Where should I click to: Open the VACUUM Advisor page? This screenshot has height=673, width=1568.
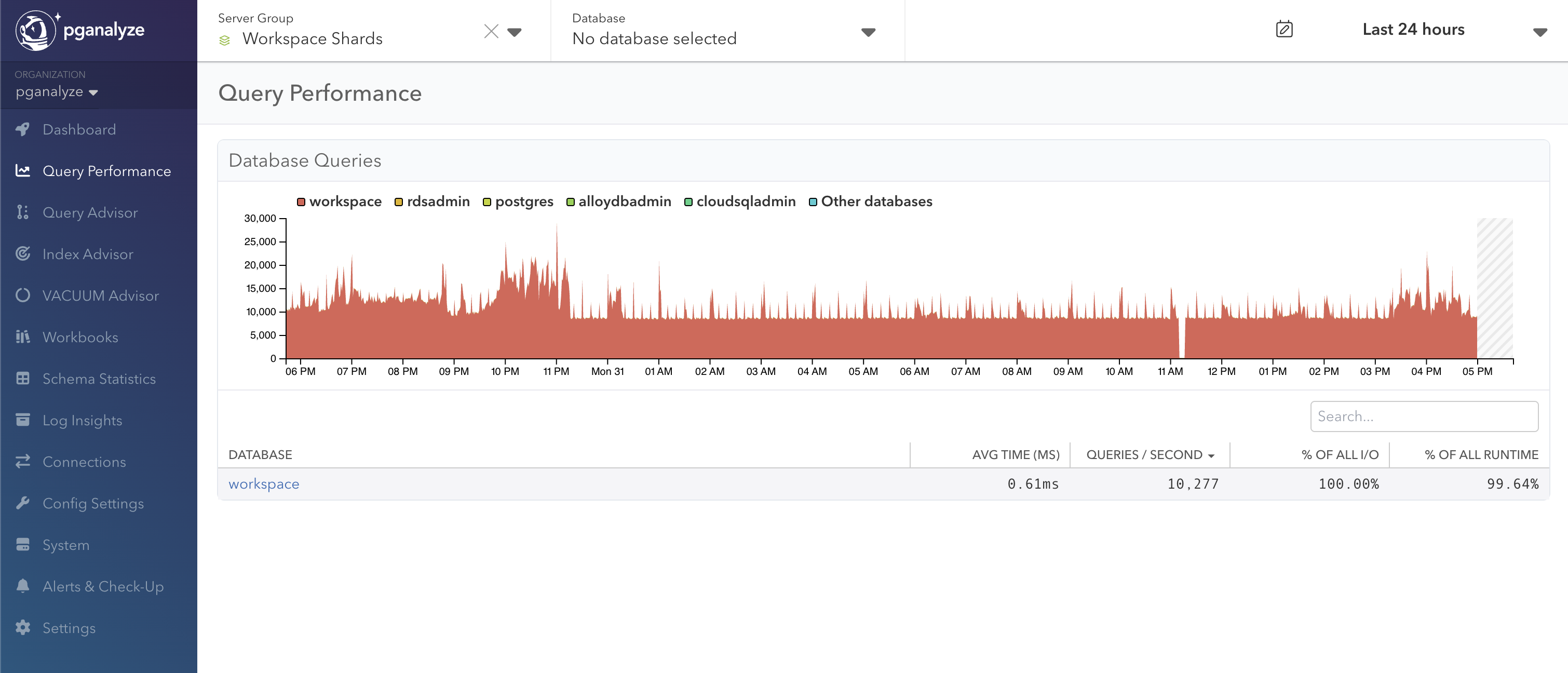tap(100, 295)
